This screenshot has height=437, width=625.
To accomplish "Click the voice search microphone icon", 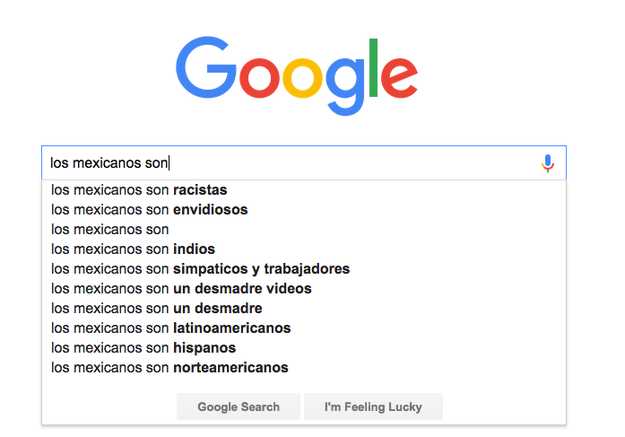I will coord(548,163).
